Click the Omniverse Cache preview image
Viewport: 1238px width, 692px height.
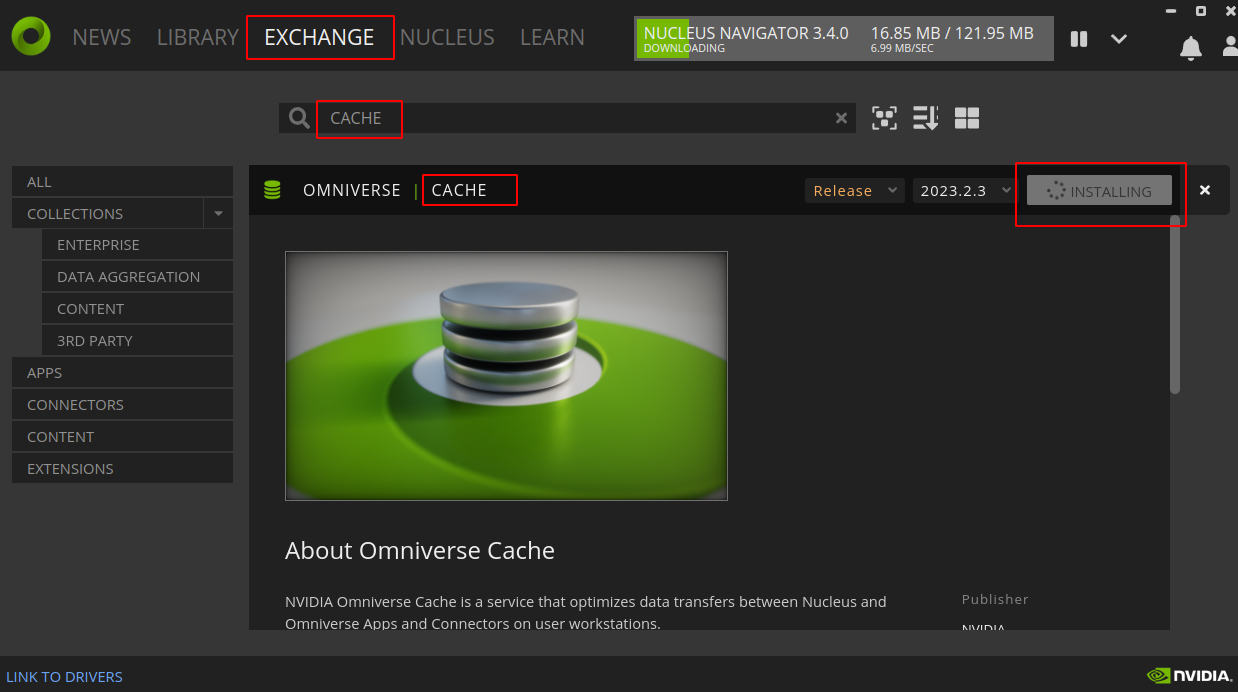[x=506, y=376]
